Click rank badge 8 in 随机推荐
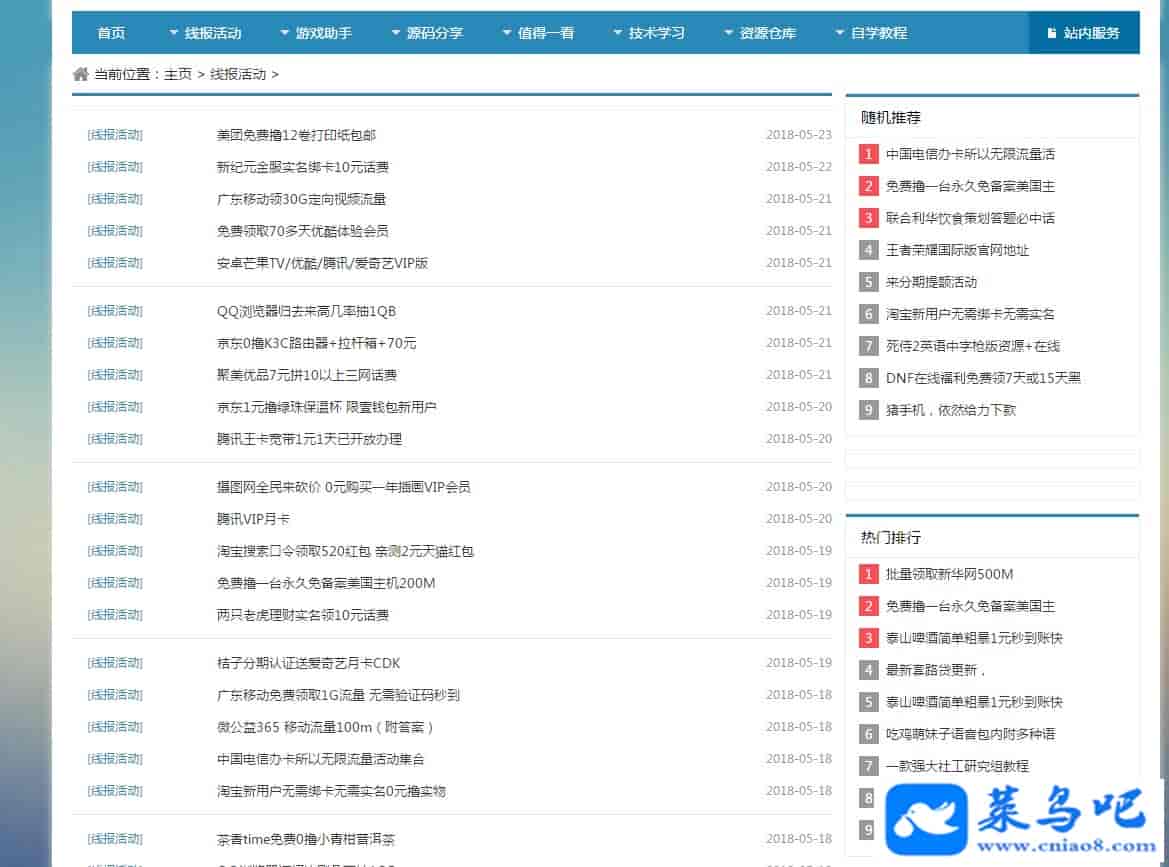 coord(868,378)
